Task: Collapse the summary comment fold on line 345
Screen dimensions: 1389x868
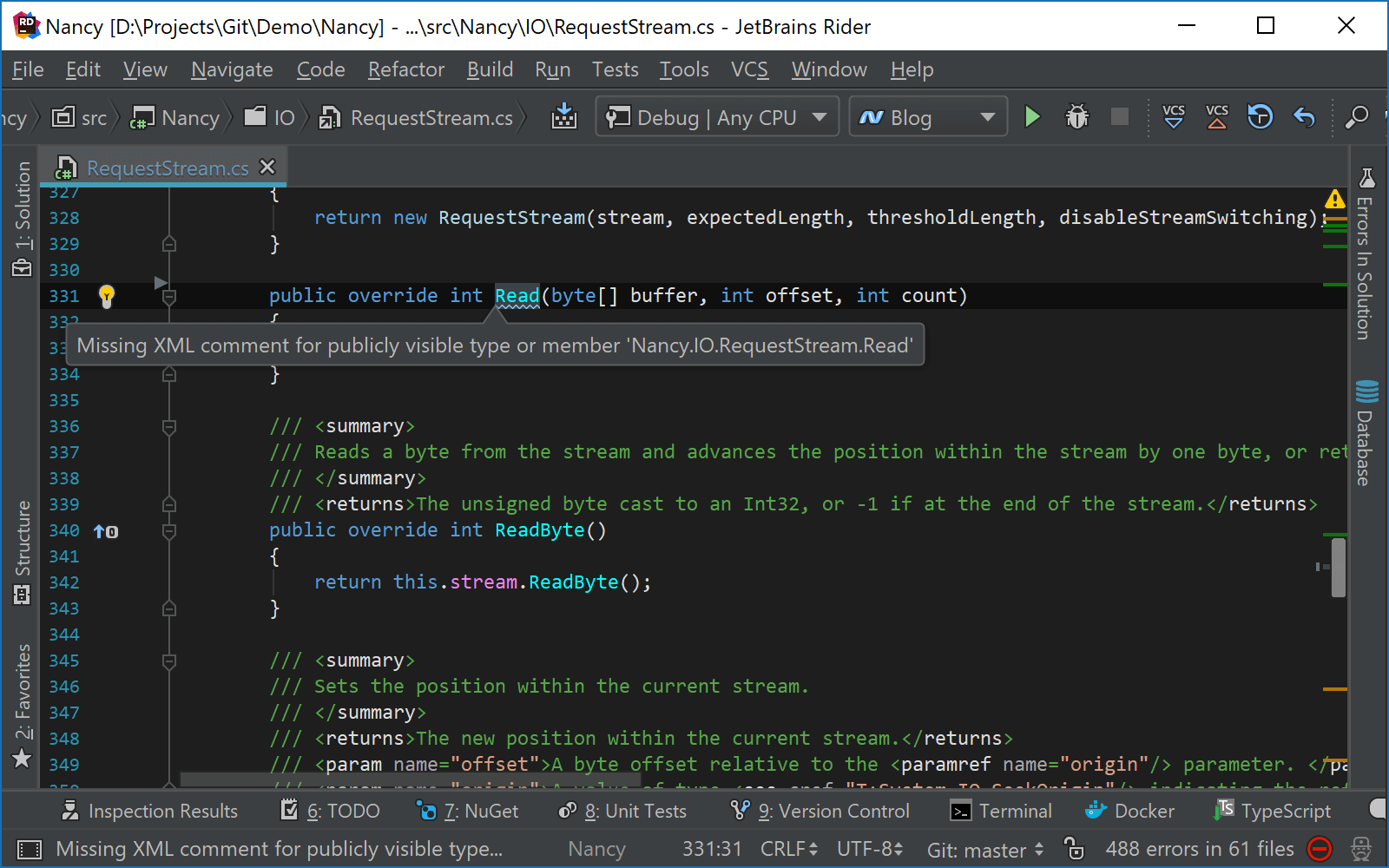Action: 169,661
